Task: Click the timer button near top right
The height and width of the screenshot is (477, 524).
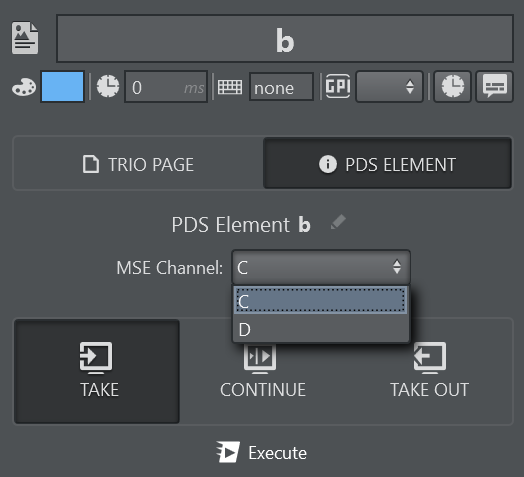Action: (452, 87)
